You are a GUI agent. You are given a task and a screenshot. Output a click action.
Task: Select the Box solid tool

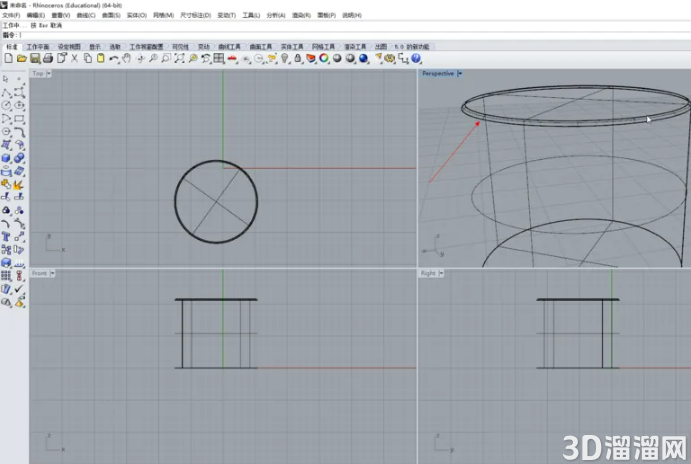point(6,158)
